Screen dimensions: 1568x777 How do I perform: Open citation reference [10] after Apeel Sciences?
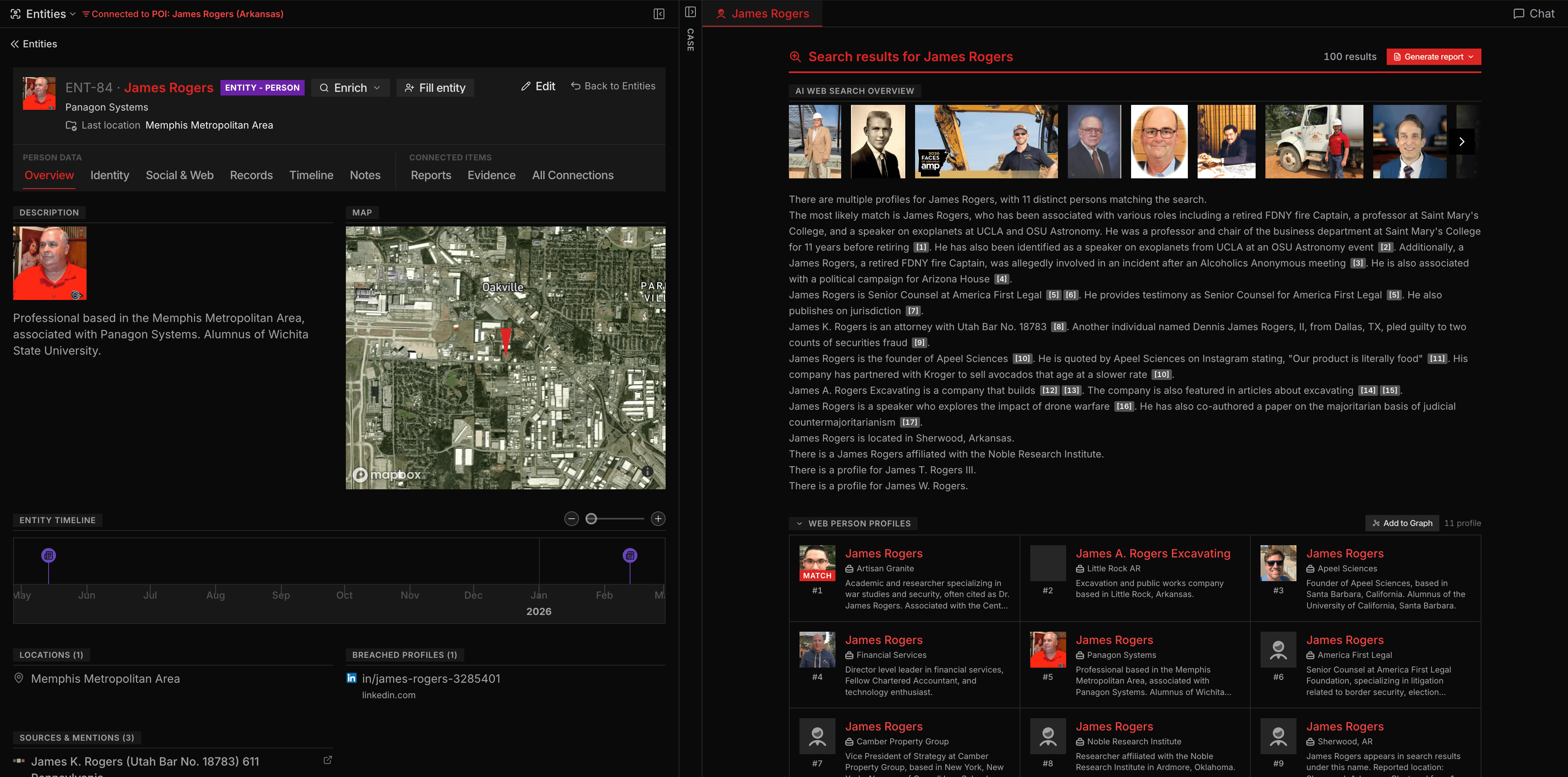[x=1022, y=358]
